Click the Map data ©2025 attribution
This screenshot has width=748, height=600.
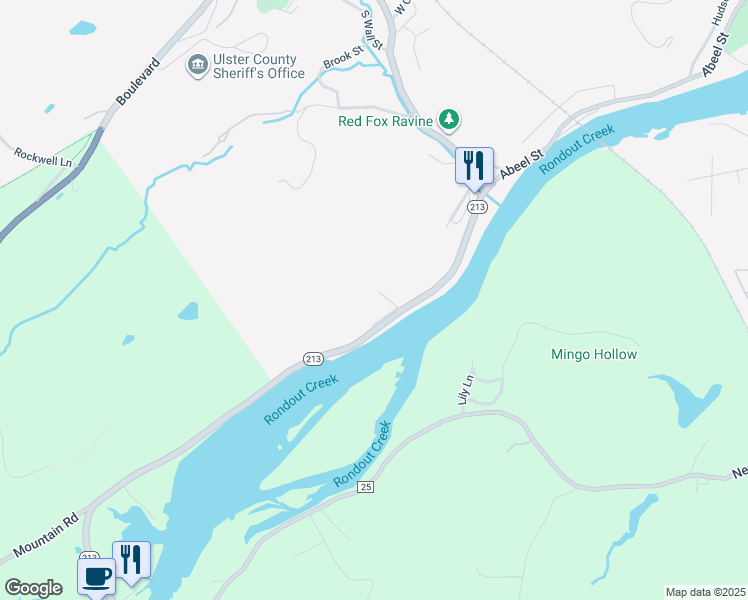(x=706, y=592)
